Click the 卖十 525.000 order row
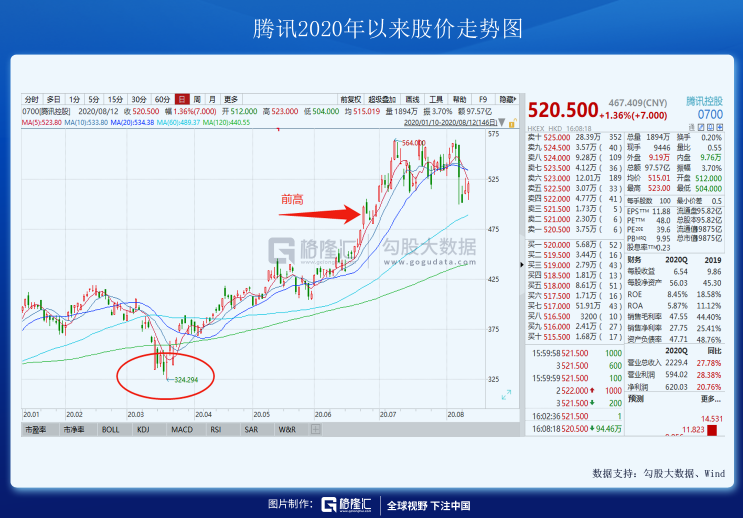743x518 pixels. tap(574, 137)
